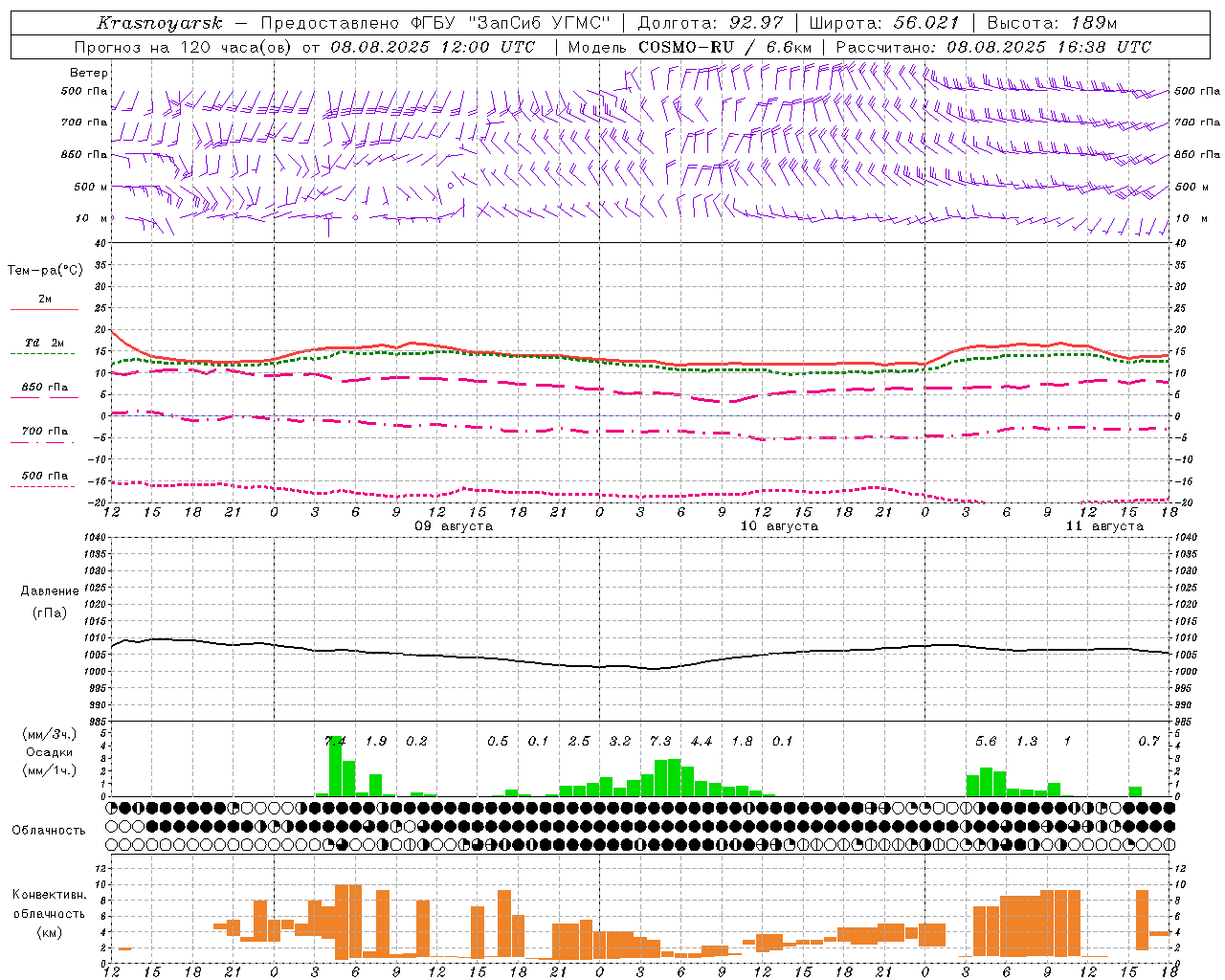Viewport: 1225px width, 980px height.
Task: Click the 3.2 precipitation total
Action: [620, 741]
